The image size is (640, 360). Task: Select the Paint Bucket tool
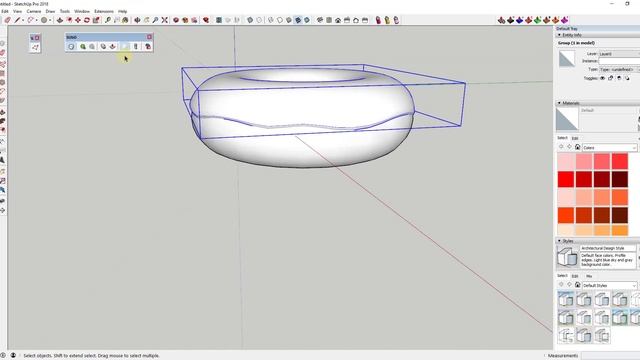tap(125, 20)
